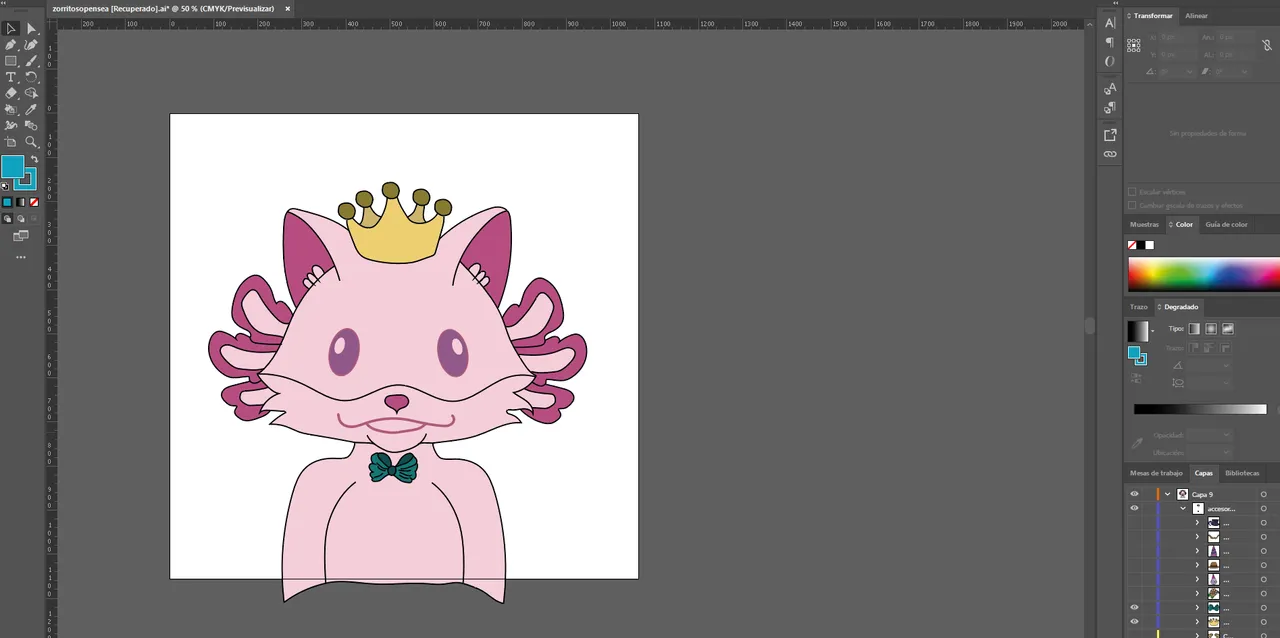Select the Artboard tool

[x=11, y=142]
